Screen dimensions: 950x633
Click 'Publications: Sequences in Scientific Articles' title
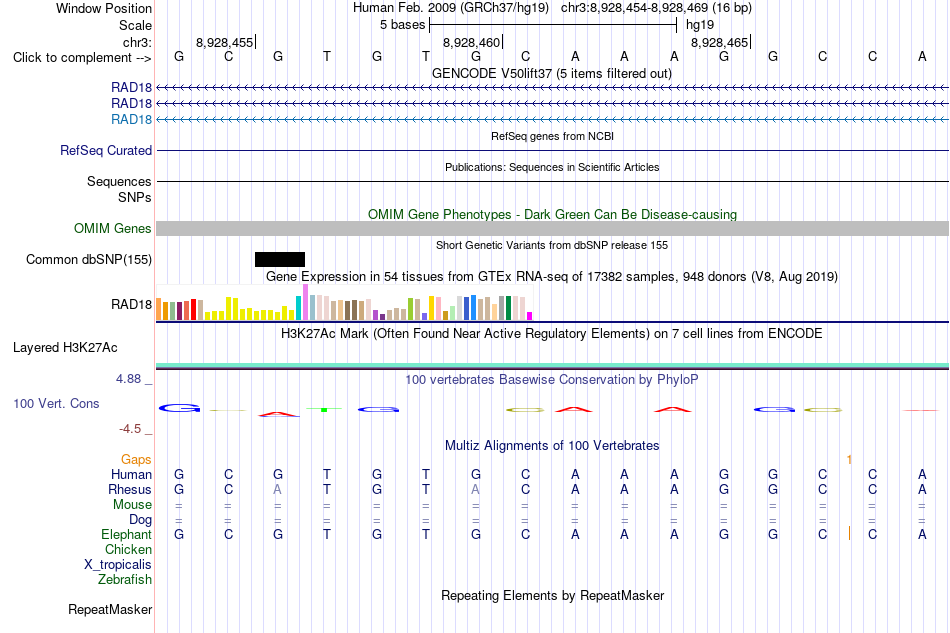click(x=552, y=167)
